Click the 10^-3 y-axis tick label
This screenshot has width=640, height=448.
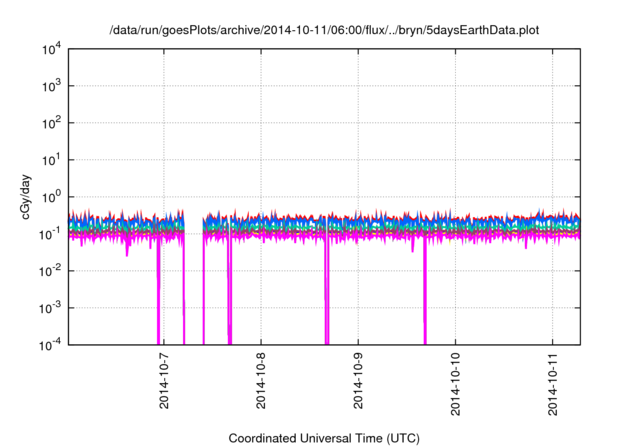click(50, 308)
